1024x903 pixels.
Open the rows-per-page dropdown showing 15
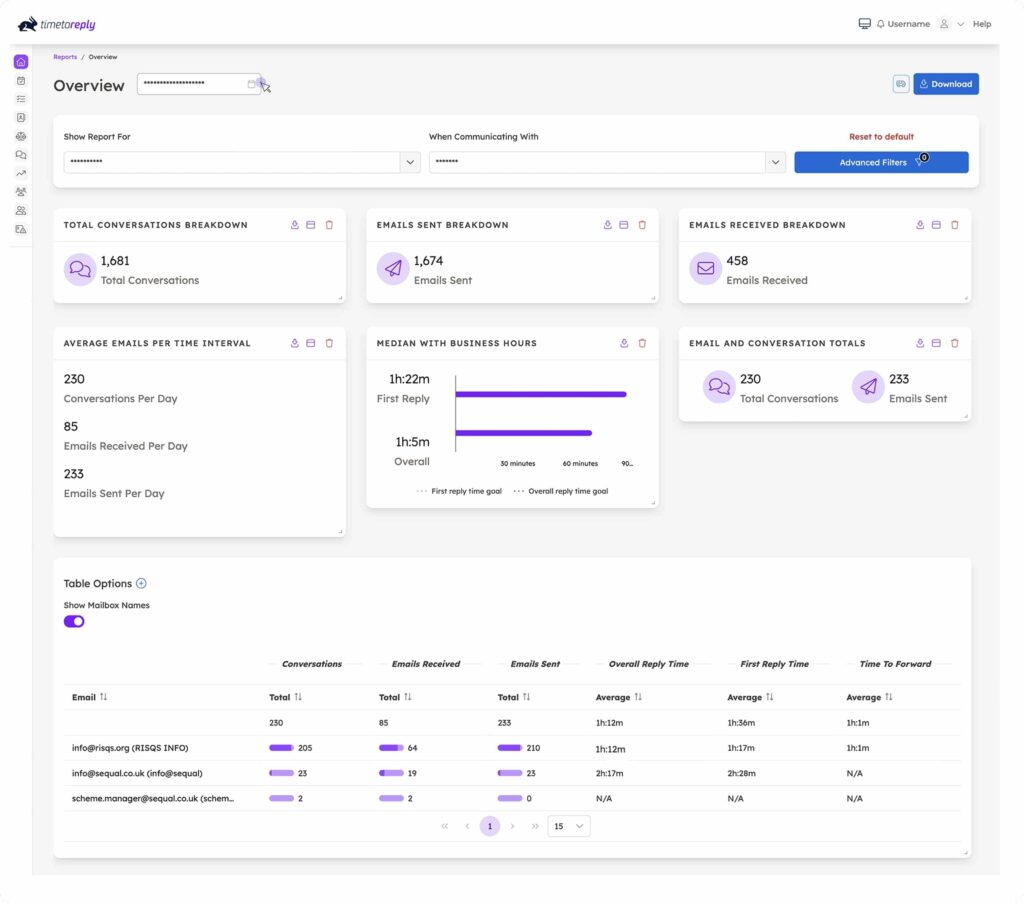569,826
